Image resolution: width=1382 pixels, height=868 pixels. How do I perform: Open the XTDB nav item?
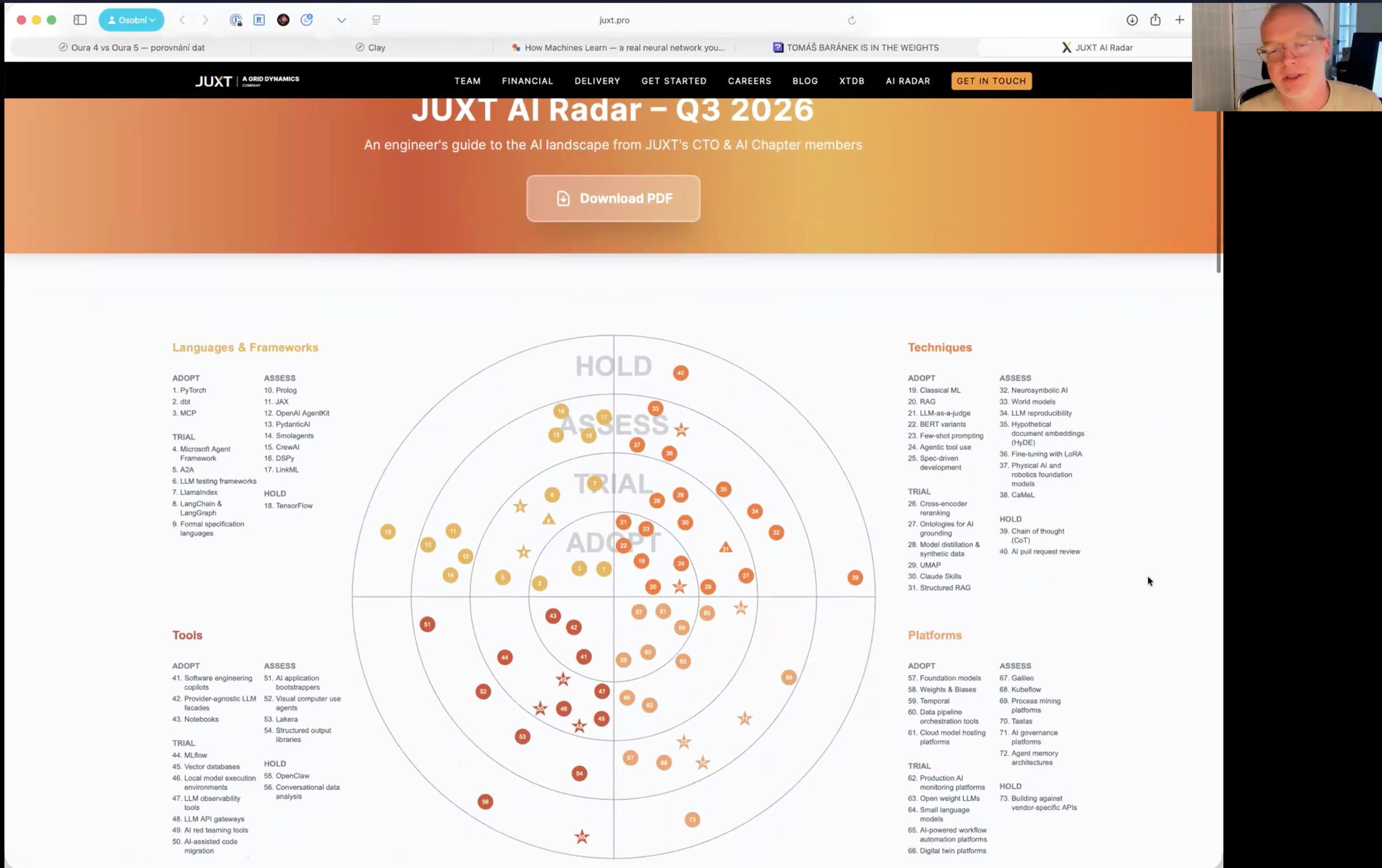(x=851, y=81)
